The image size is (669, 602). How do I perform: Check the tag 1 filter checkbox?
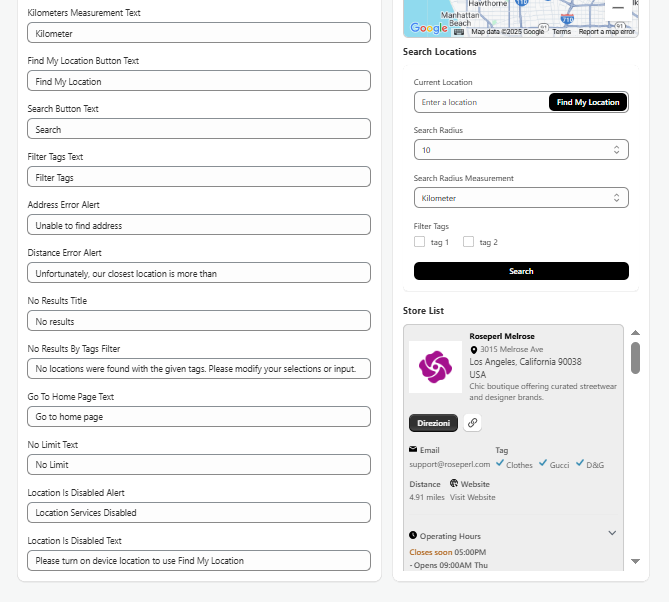(x=420, y=242)
